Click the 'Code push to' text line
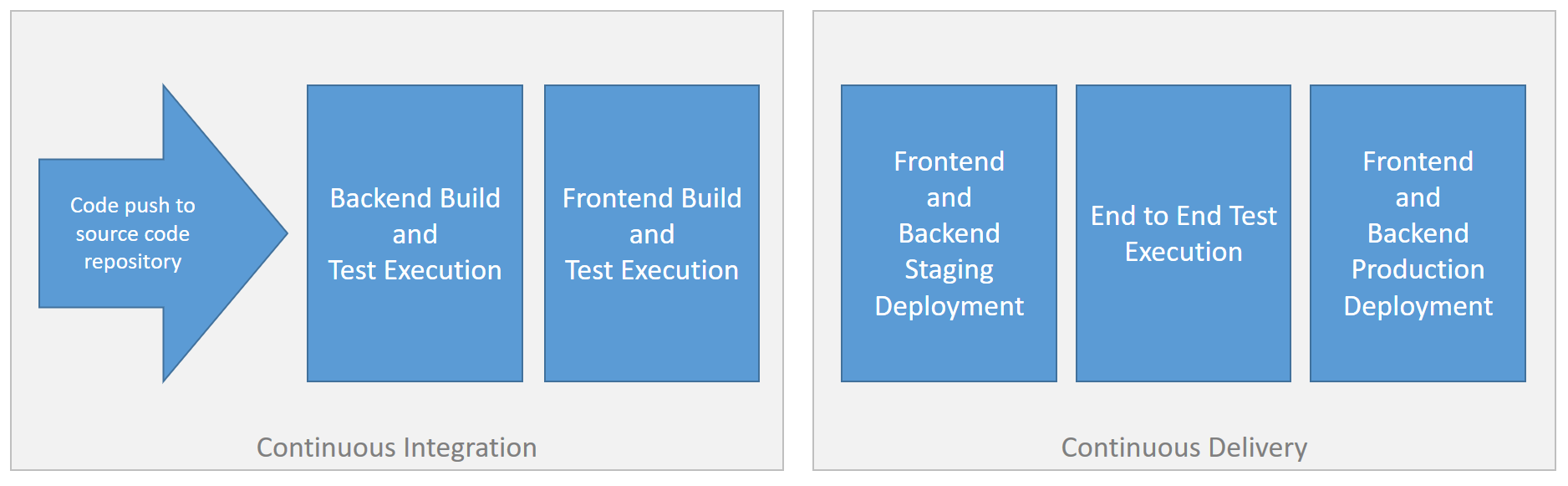Screen dimensions: 1568x486 tap(133, 205)
